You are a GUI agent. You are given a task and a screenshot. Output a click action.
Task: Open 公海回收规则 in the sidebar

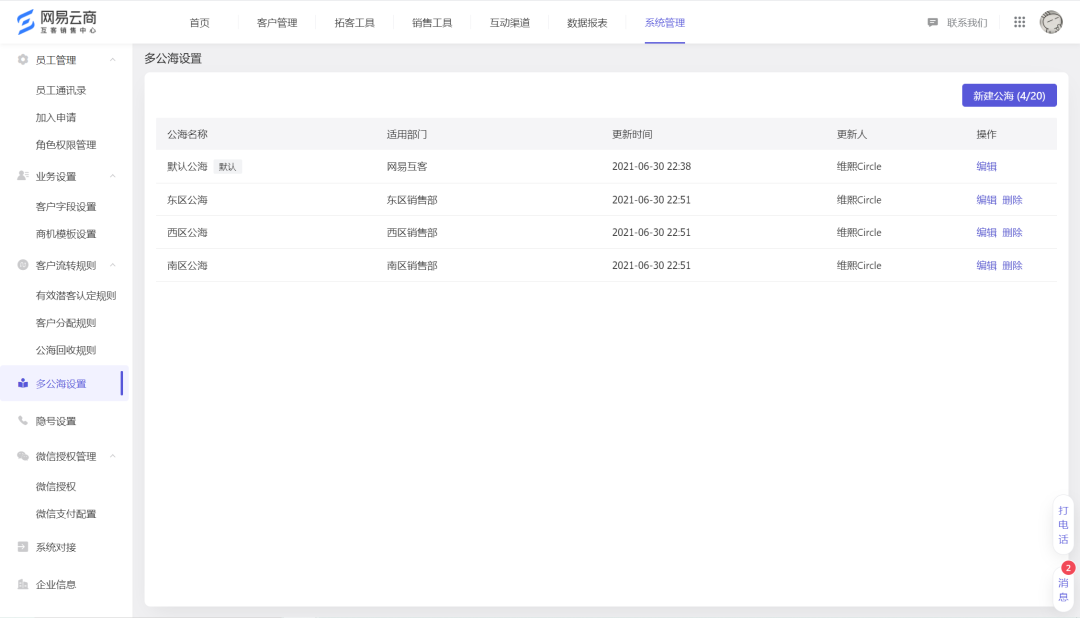click(x=65, y=350)
